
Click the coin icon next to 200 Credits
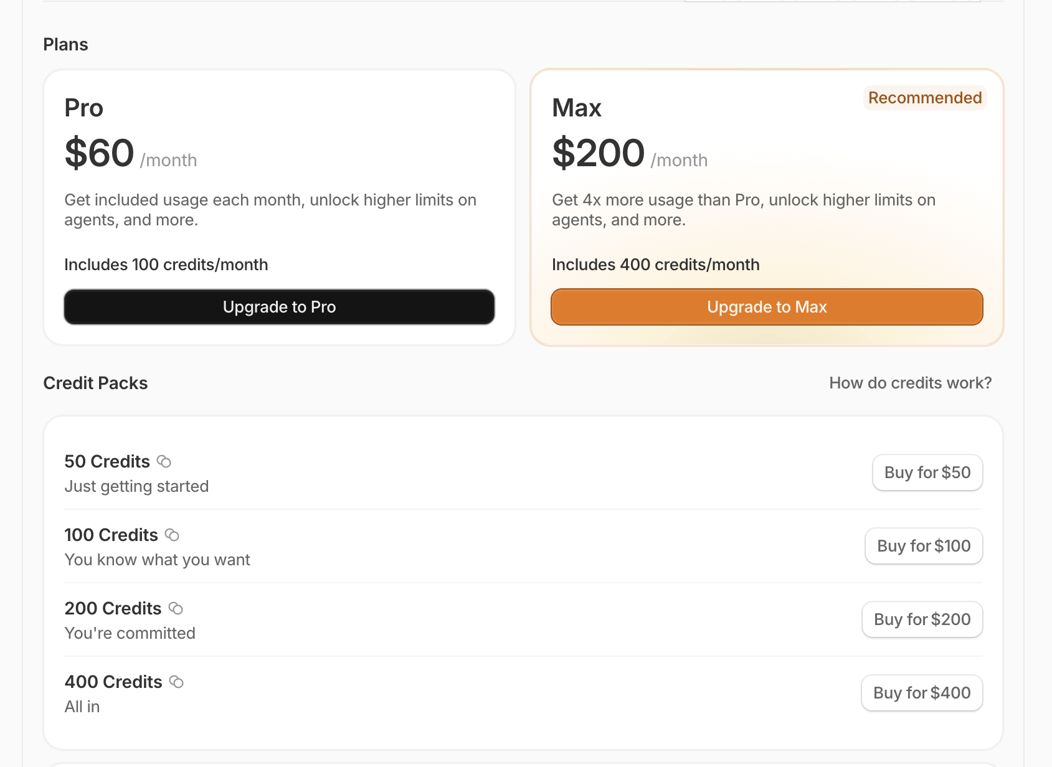(x=176, y=608)
